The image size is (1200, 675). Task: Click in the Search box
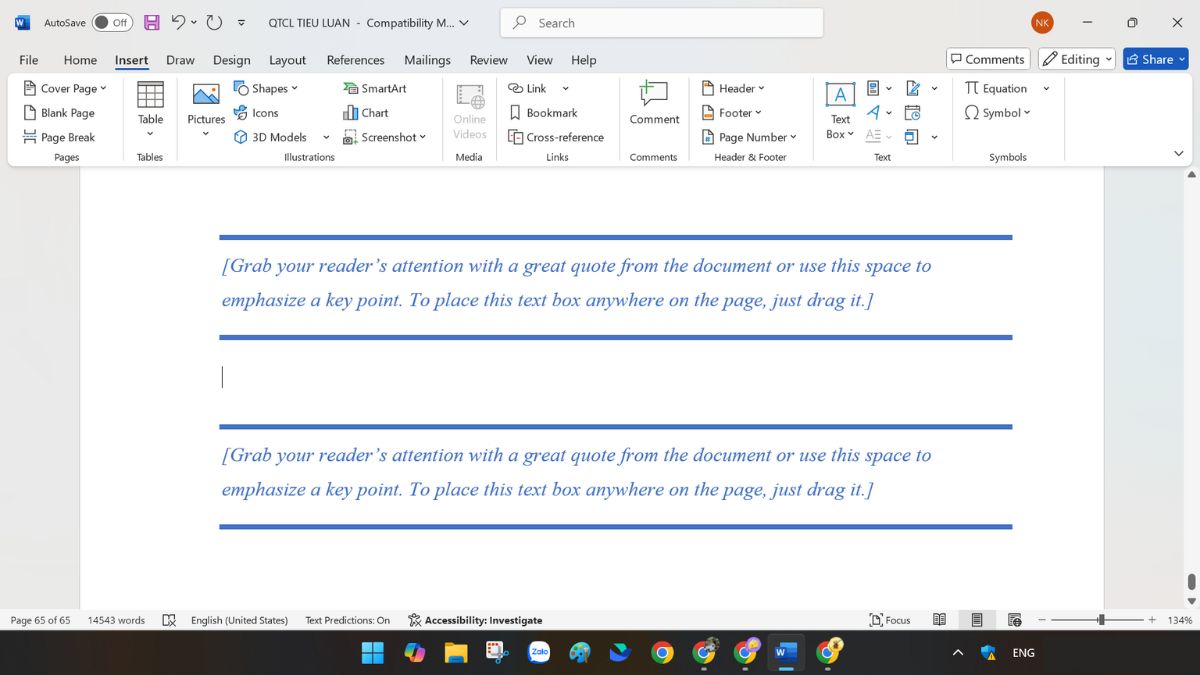[662, 22]
